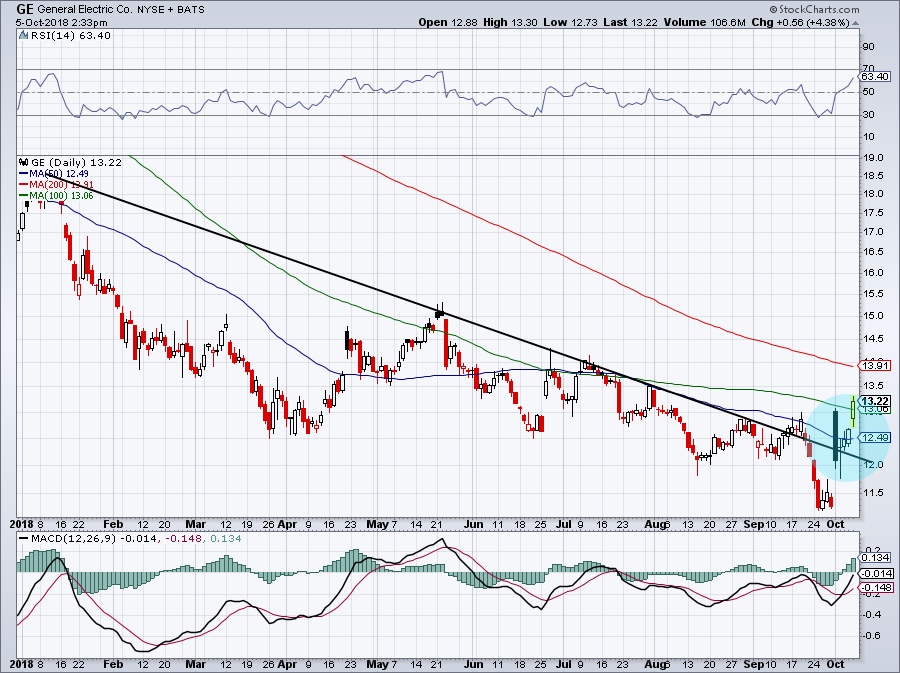Click the -0.6 level on MACD axis
Viewport: 900px width, 673px height.
(x=873, y=636)
